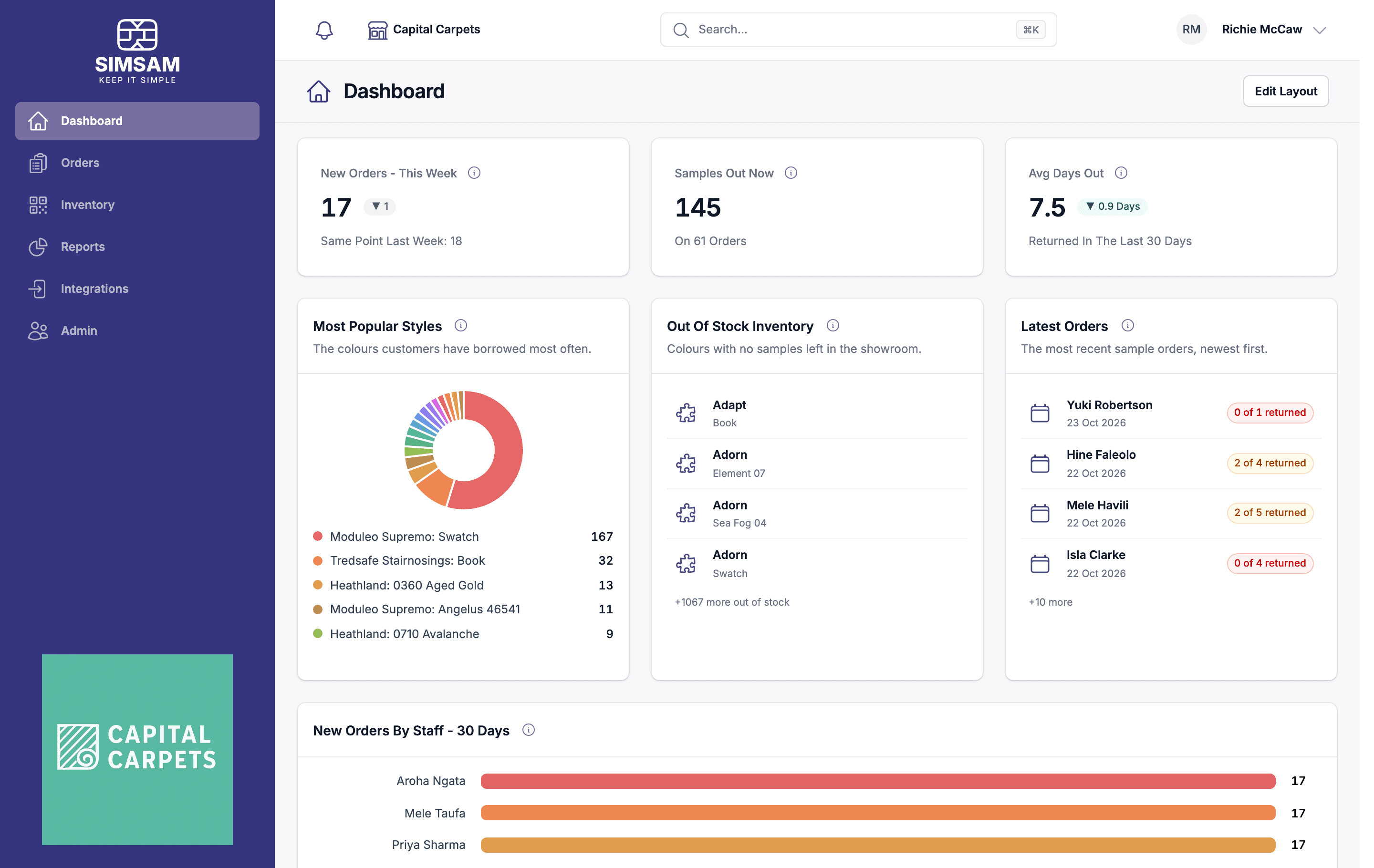Click info icon beside Samples Out Now

point(790,173)
